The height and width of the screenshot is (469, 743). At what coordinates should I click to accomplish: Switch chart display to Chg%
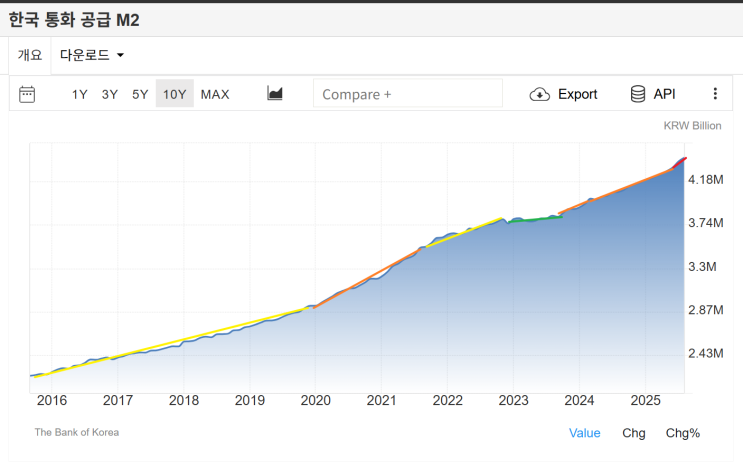point(682,433)
